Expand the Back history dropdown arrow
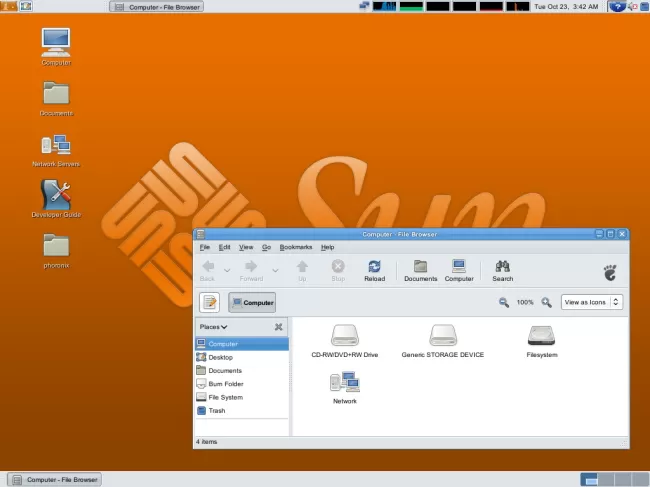Viewport: 650px width, 487px height. tap(227, 269)
